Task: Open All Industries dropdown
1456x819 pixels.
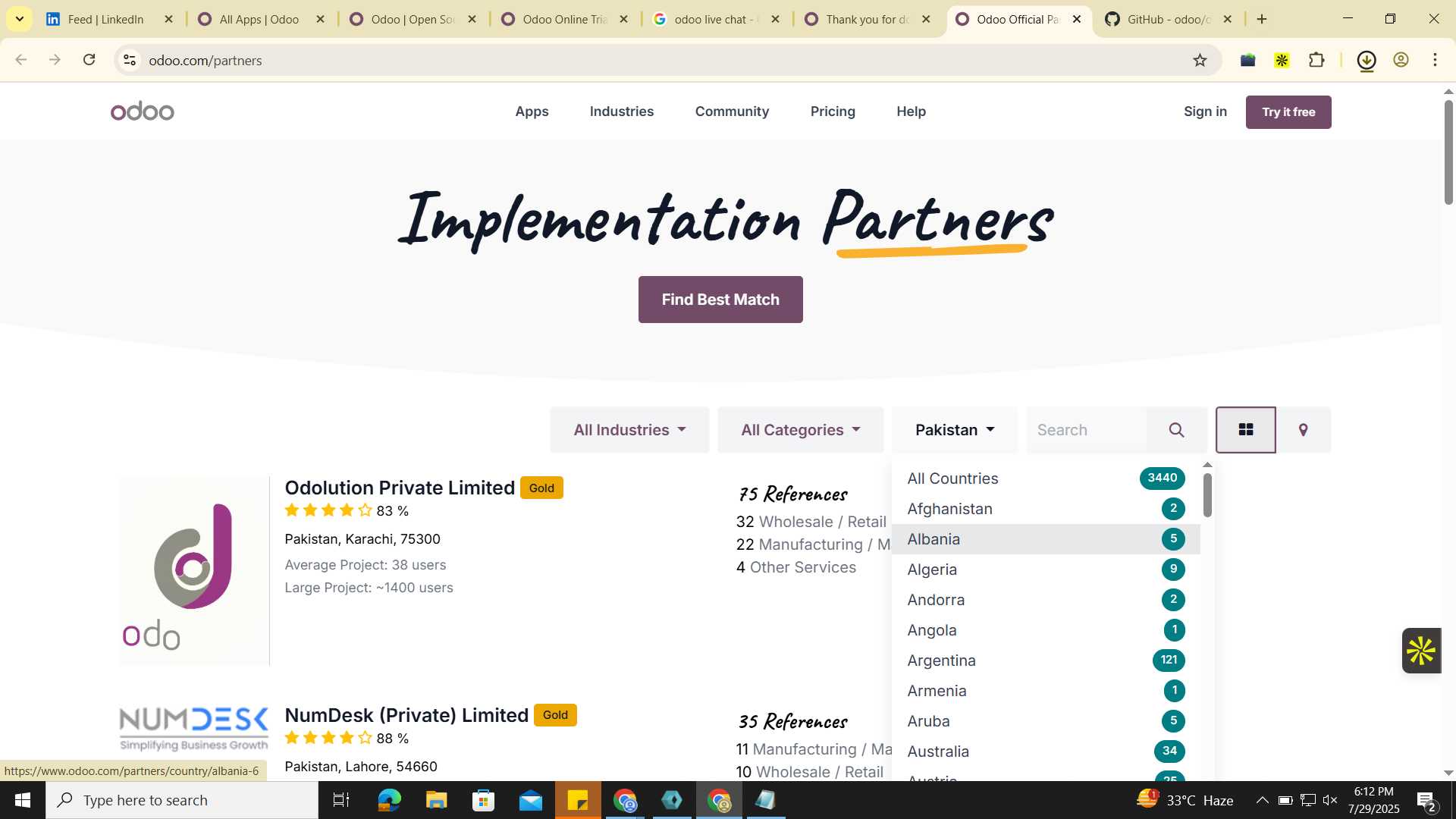Action: click(629, 430)
